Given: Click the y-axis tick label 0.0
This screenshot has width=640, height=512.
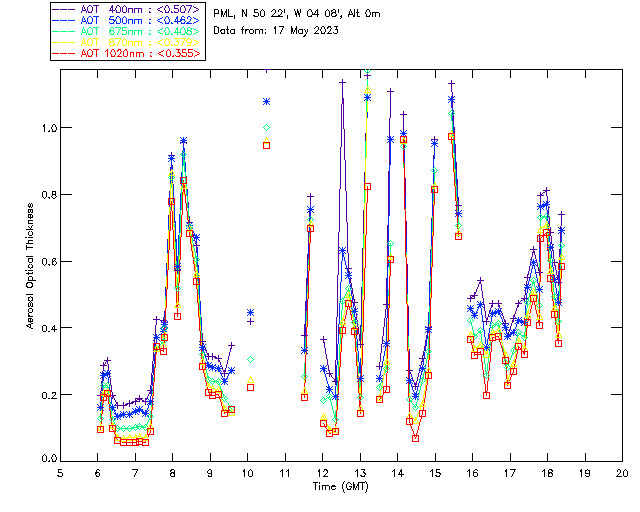Looking at the screenshot, I should pyautogui.click(x=45, y=460).
